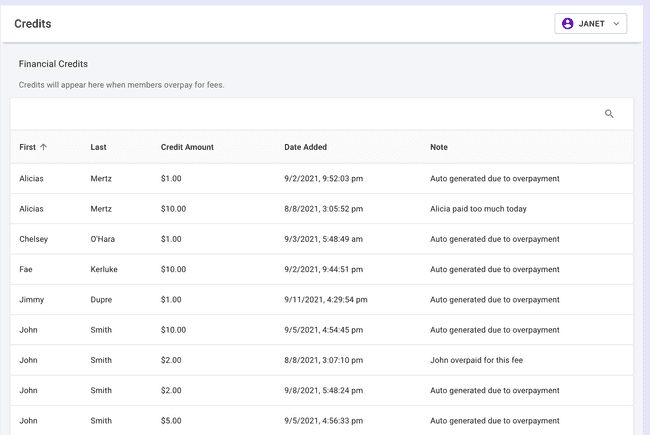
Task: Select John Smith row dated 9/5/2021, 4:54:45 pm
Action: pos(320,330)
